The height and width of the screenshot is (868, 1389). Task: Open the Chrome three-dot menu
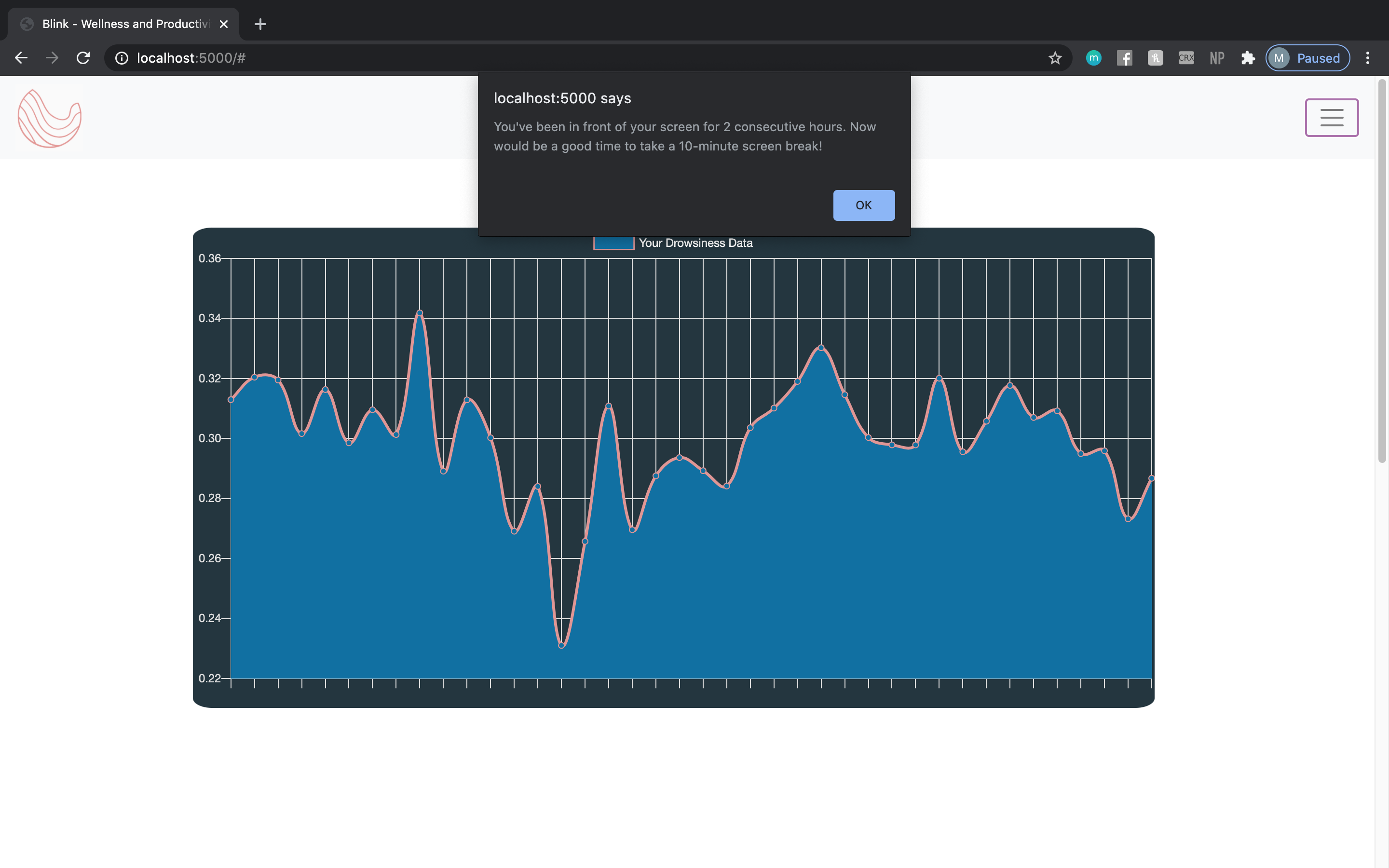tap(1367, 58)
